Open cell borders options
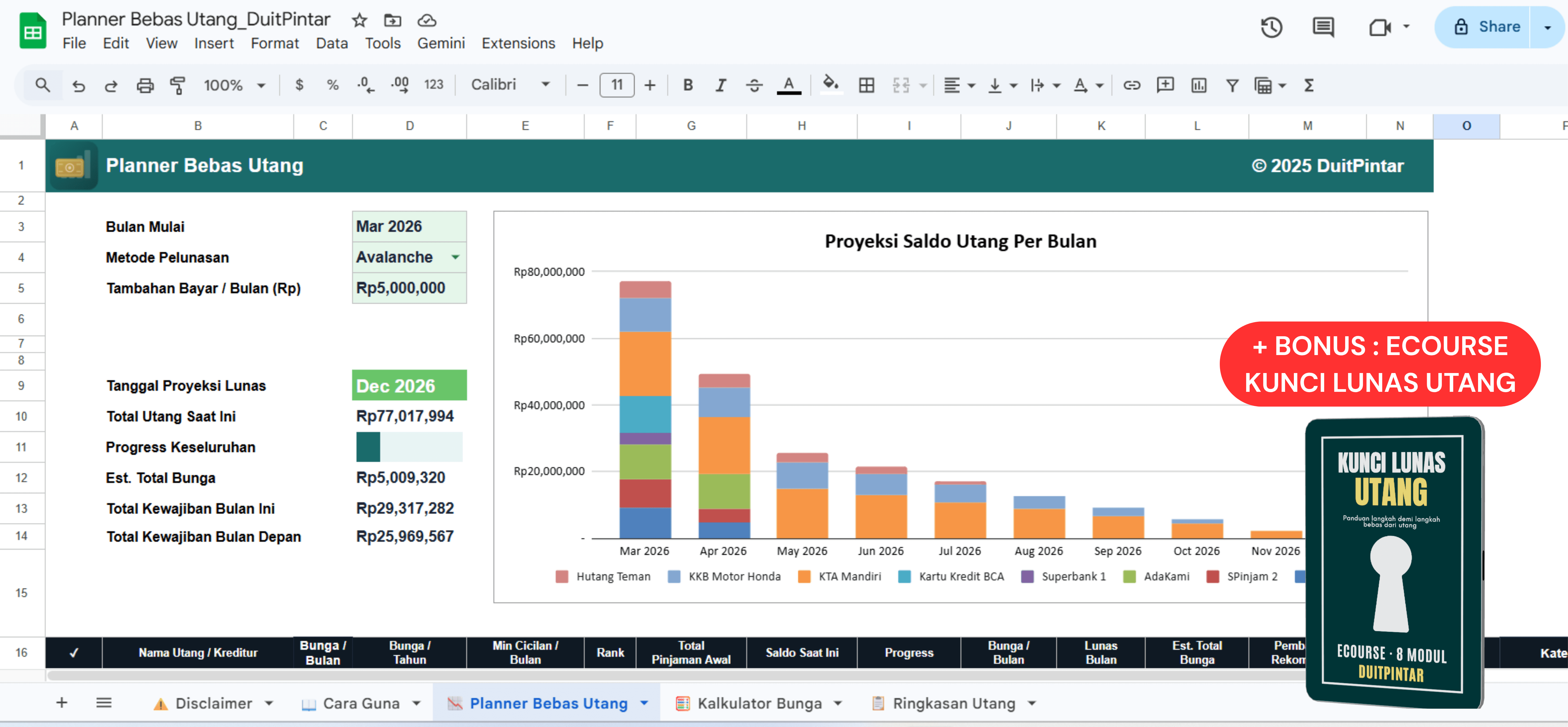This screenshot has height=727, width=1568. (866, 85)
